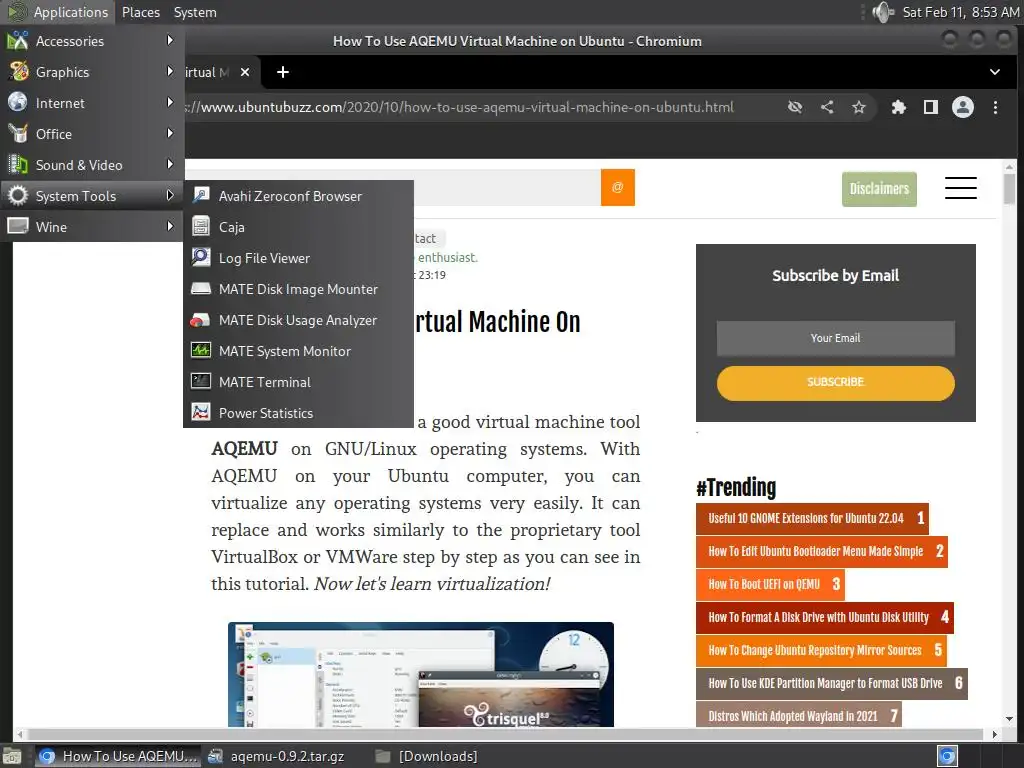
Task: Open Log File Viewer
Action: 298,258
